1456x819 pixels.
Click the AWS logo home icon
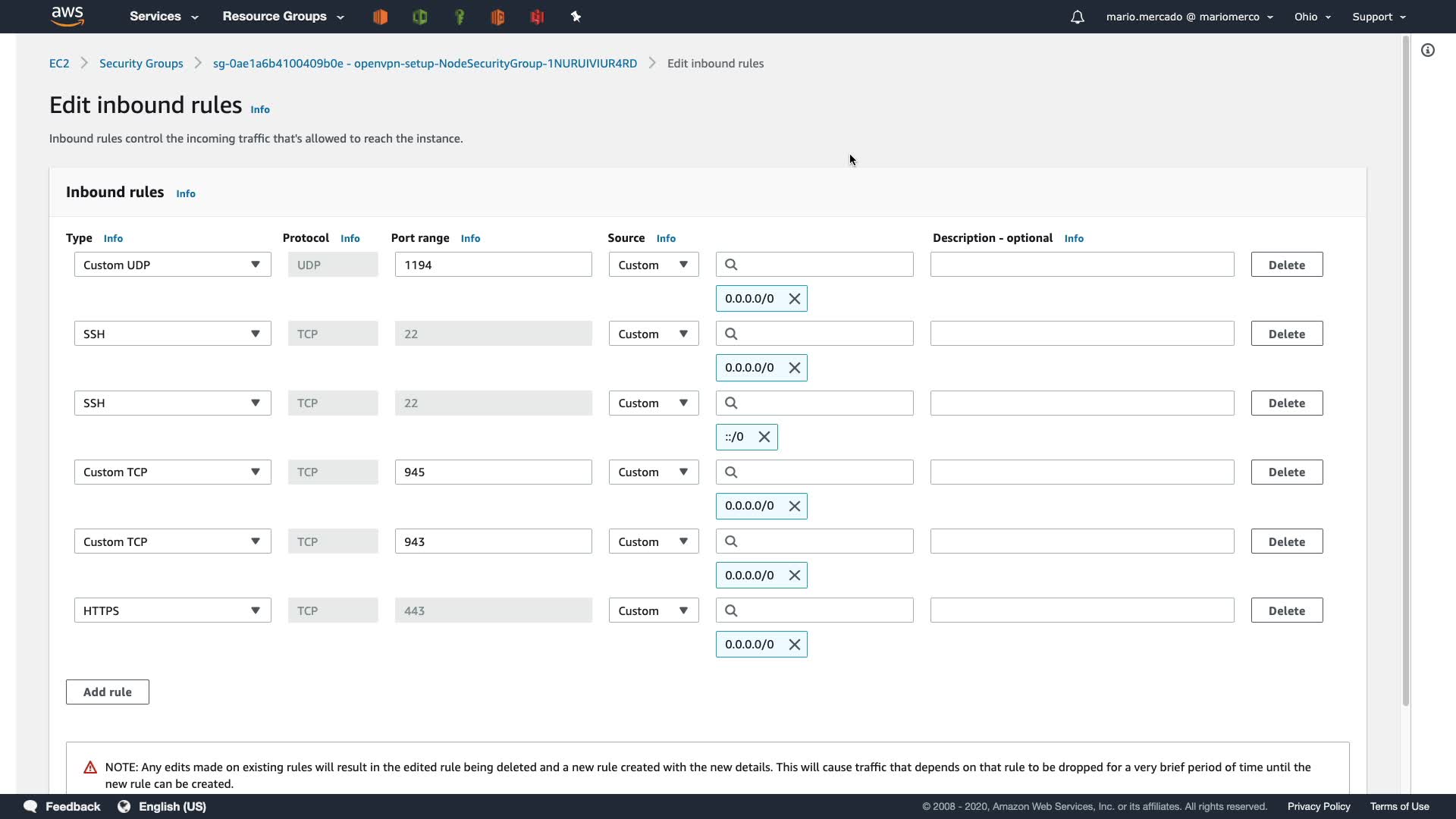pyautogui.click(x=67, y=16)
